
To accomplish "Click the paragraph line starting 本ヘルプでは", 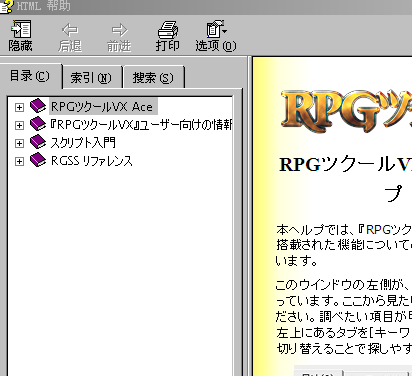I will [x=344, y=229].
